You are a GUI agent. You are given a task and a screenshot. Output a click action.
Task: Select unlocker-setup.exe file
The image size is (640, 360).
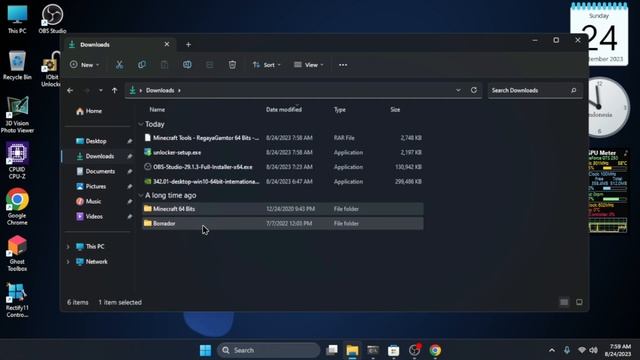[x=282, y=152]
